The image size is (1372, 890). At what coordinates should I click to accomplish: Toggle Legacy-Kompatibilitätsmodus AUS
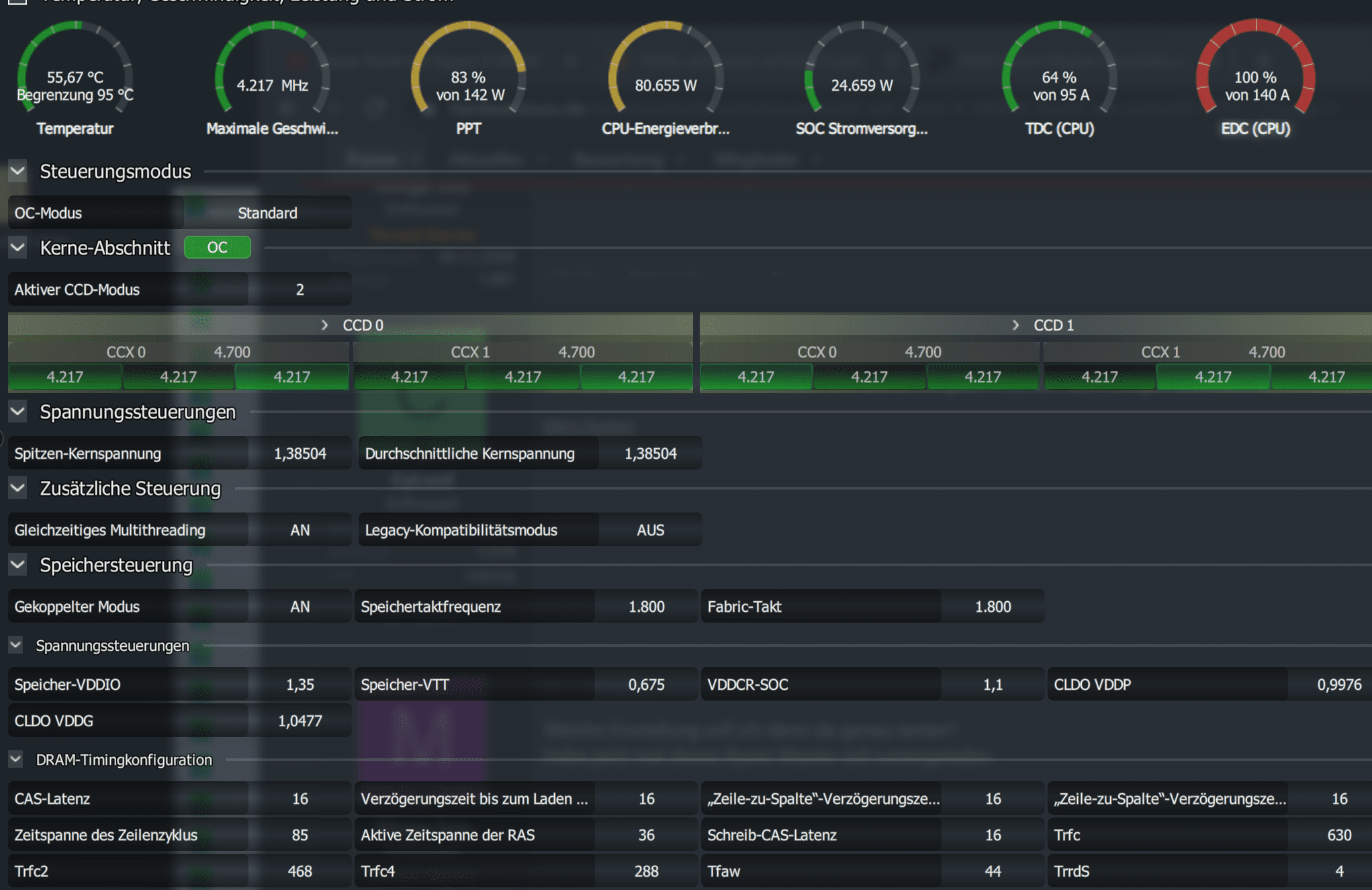[650, 530]
